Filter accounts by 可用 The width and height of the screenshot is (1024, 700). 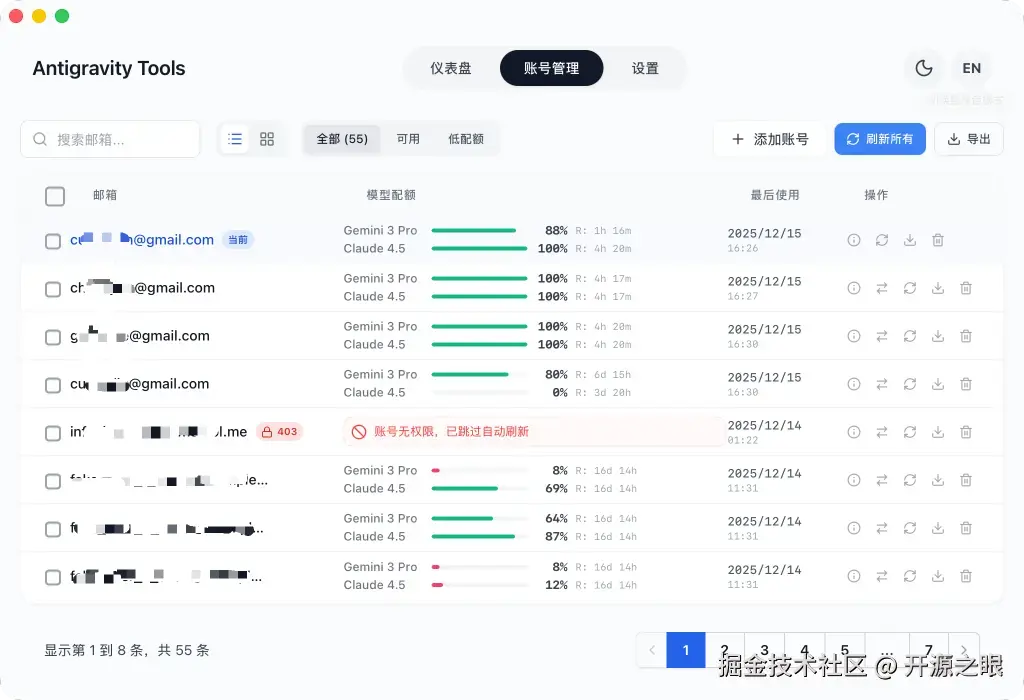[408, 139]
